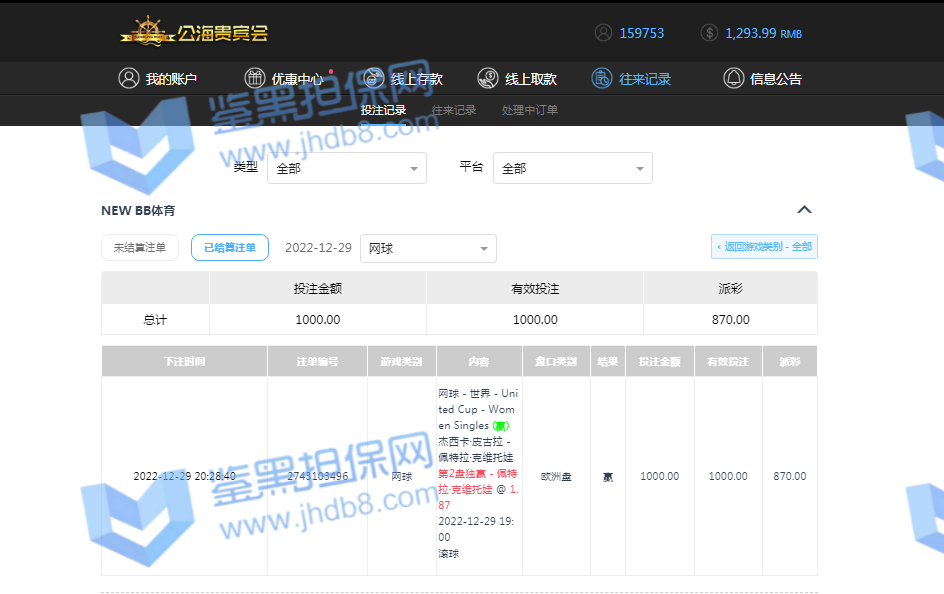Click the 线上取款 withdrawal icon
This screenshot has height=594, width=944.
(488, 78)
